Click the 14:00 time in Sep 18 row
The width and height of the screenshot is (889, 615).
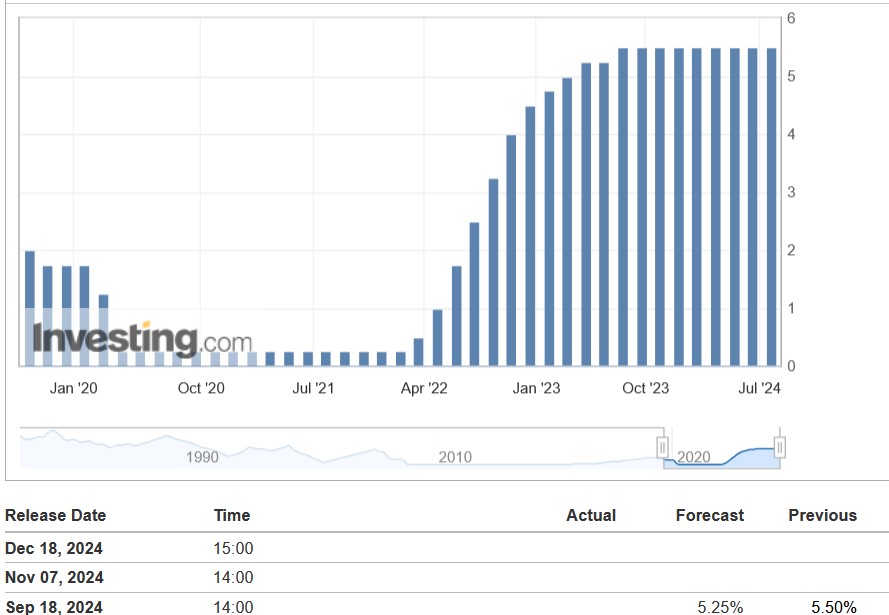click(233, 606)
